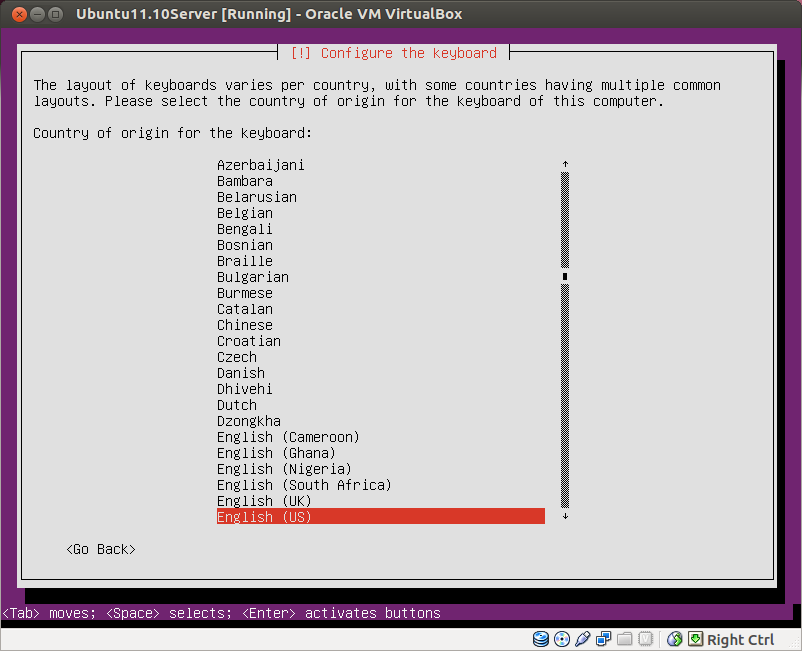Activate the Go Back button
Screen dimensions: 802x651
coord(100,549)
